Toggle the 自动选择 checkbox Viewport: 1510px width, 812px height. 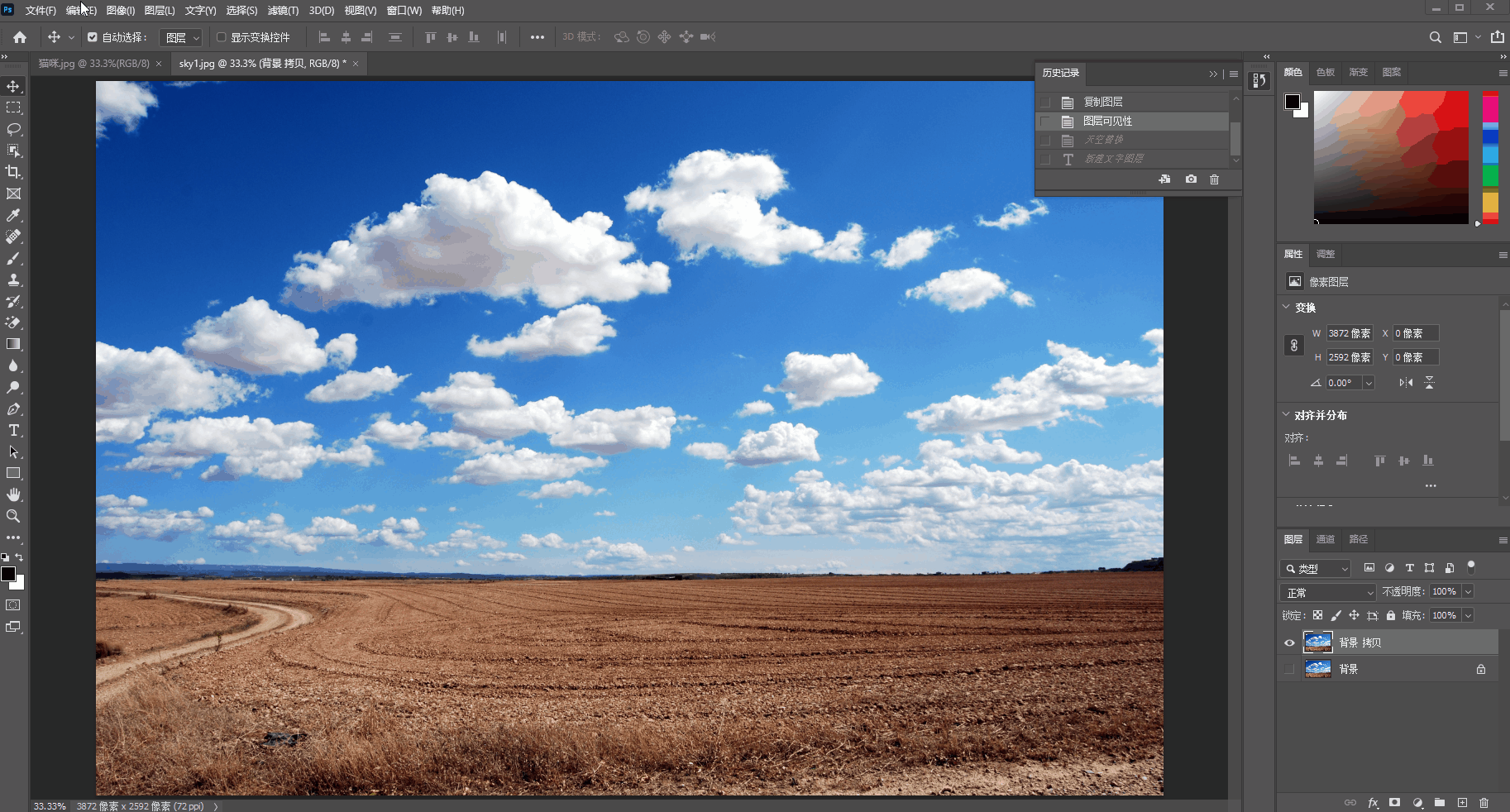click(x=93, y=37)
